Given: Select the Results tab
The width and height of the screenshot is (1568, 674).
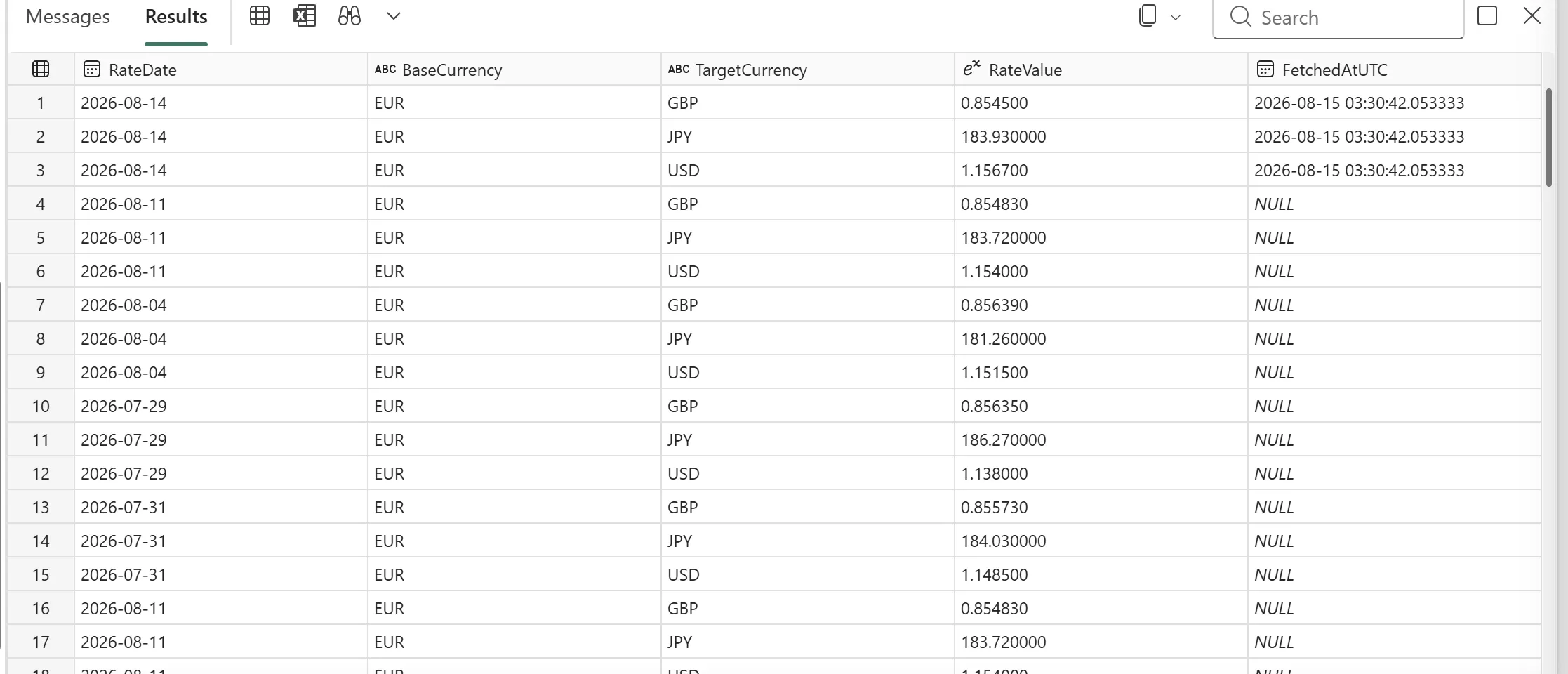Looking at the screenshot, I should click(176, 17).
